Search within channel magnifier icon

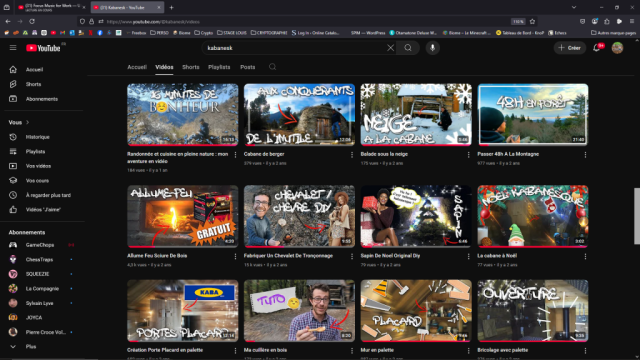point(272,67)
